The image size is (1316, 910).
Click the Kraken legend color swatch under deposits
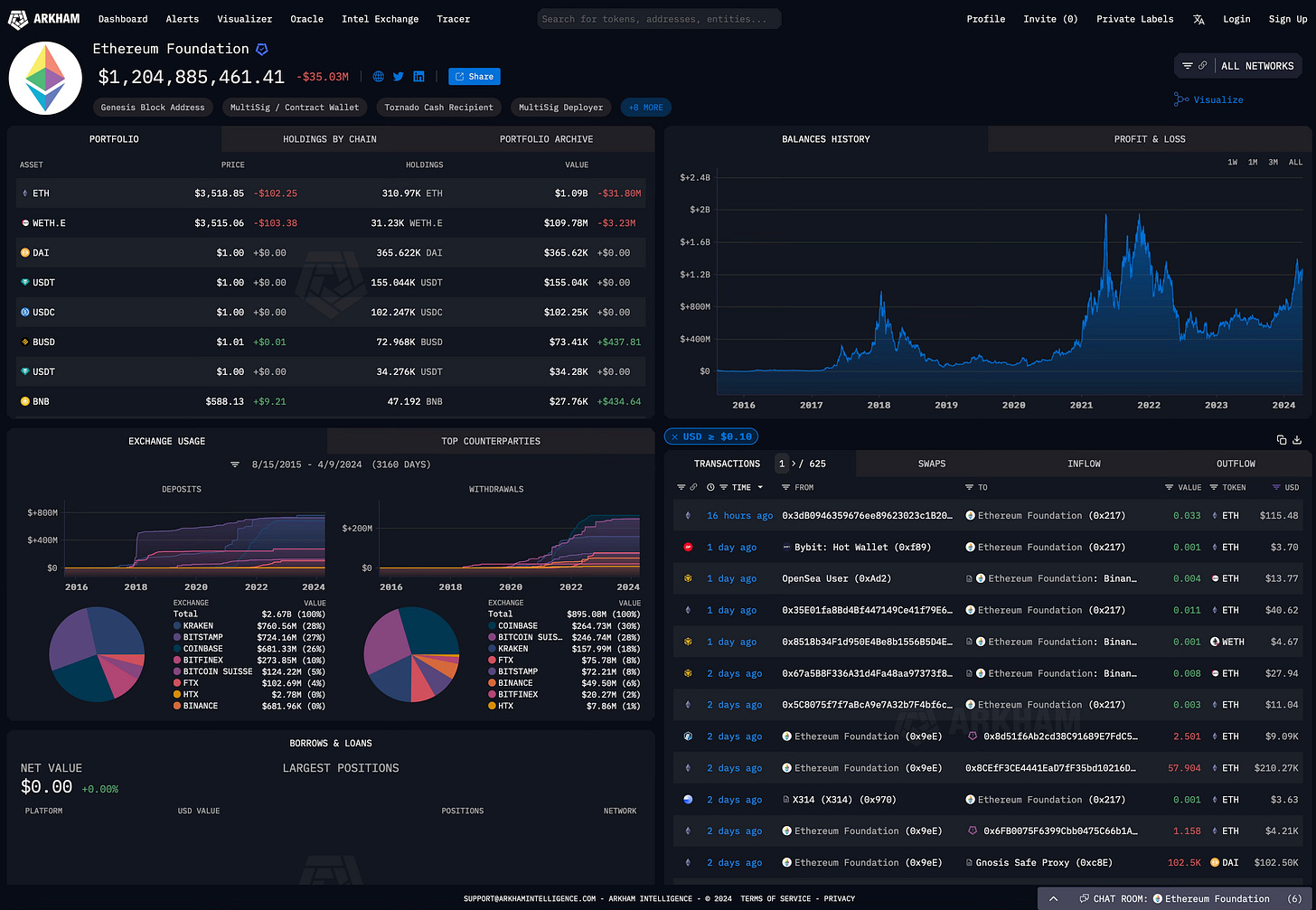(177, 625)
